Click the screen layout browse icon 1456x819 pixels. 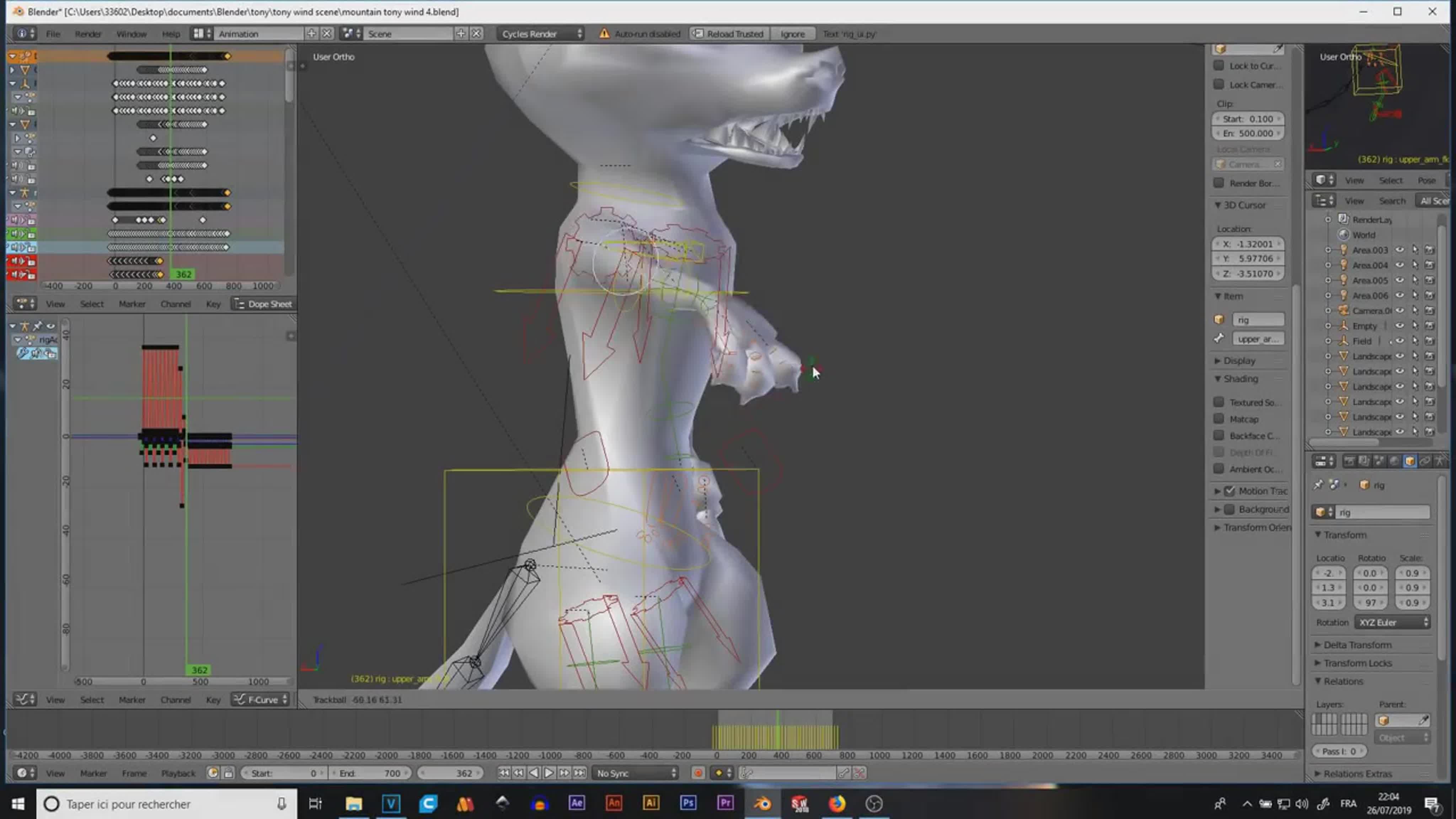click(202, 34)
